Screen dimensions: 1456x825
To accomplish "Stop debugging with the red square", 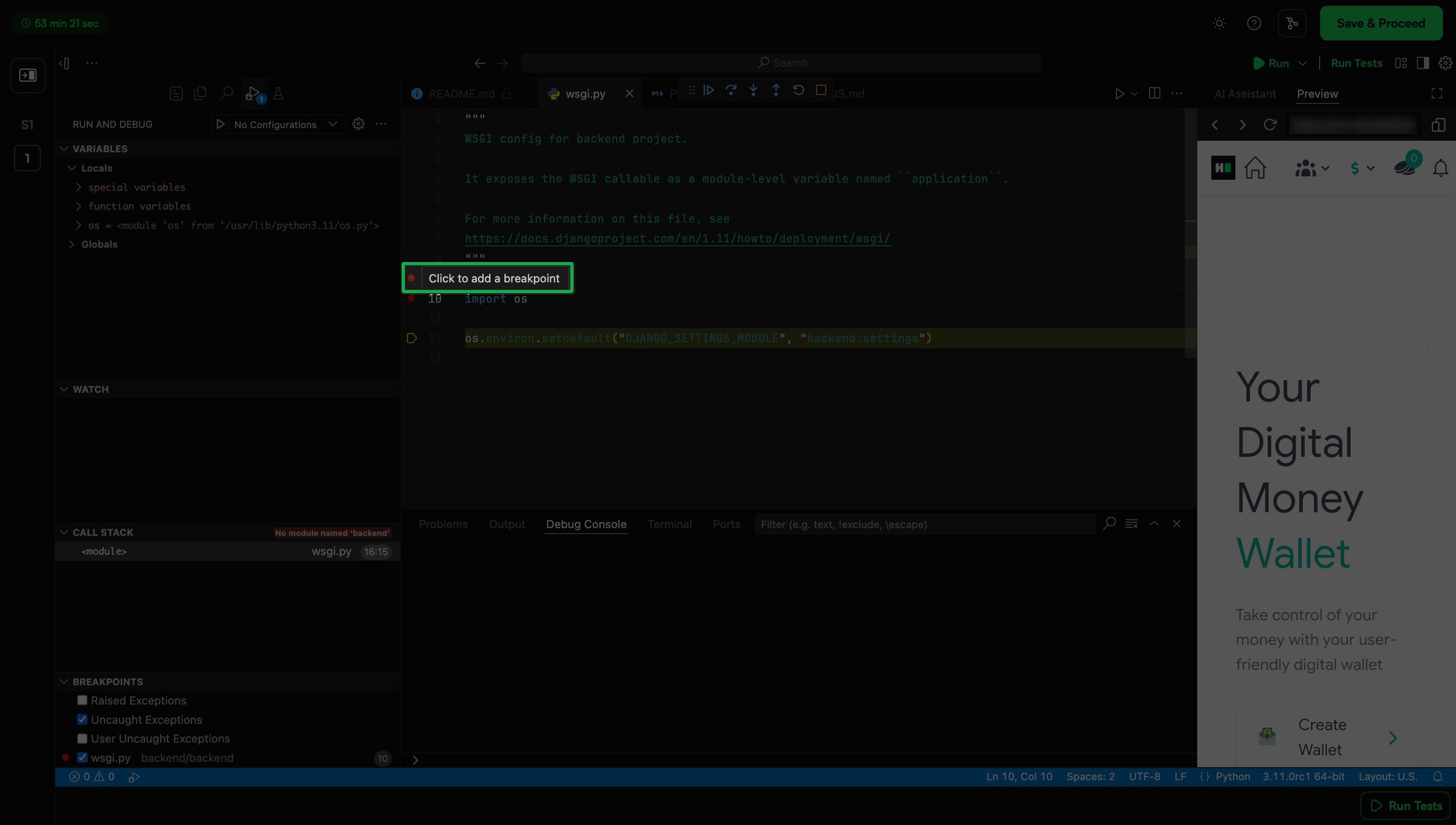I will pos(821,91).
